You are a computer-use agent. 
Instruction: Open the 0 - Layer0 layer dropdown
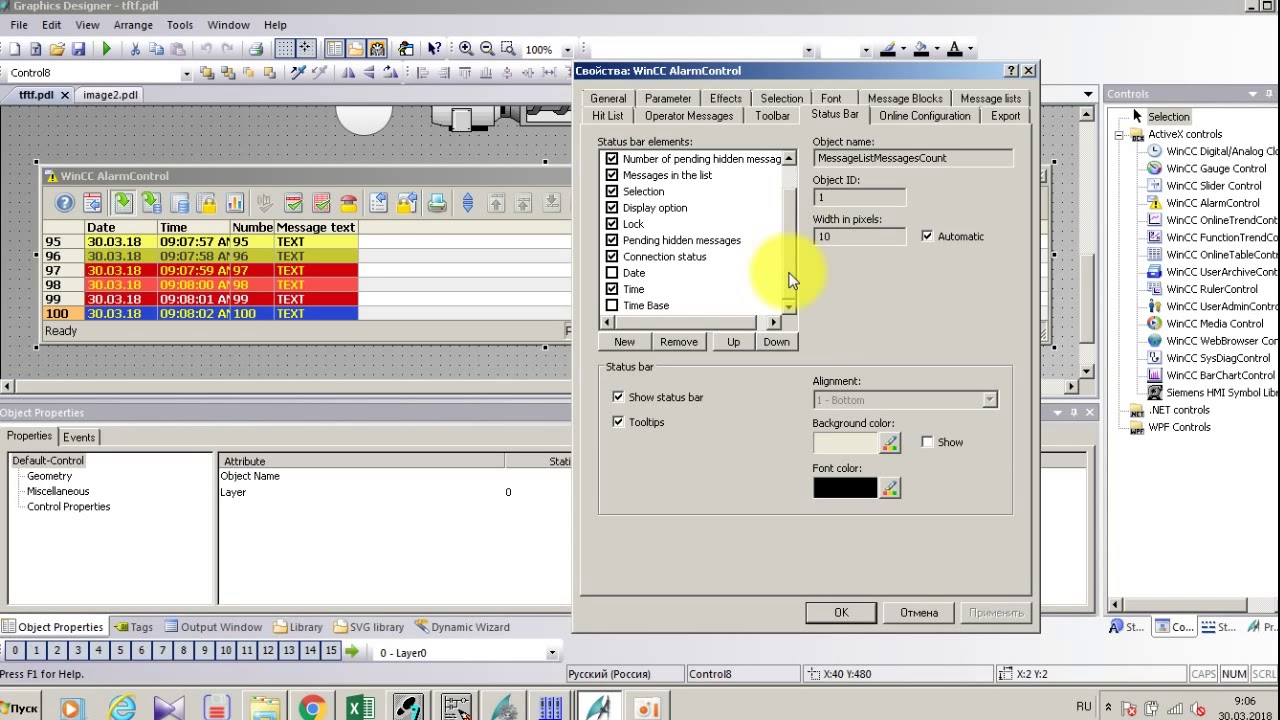pos(551,653)
